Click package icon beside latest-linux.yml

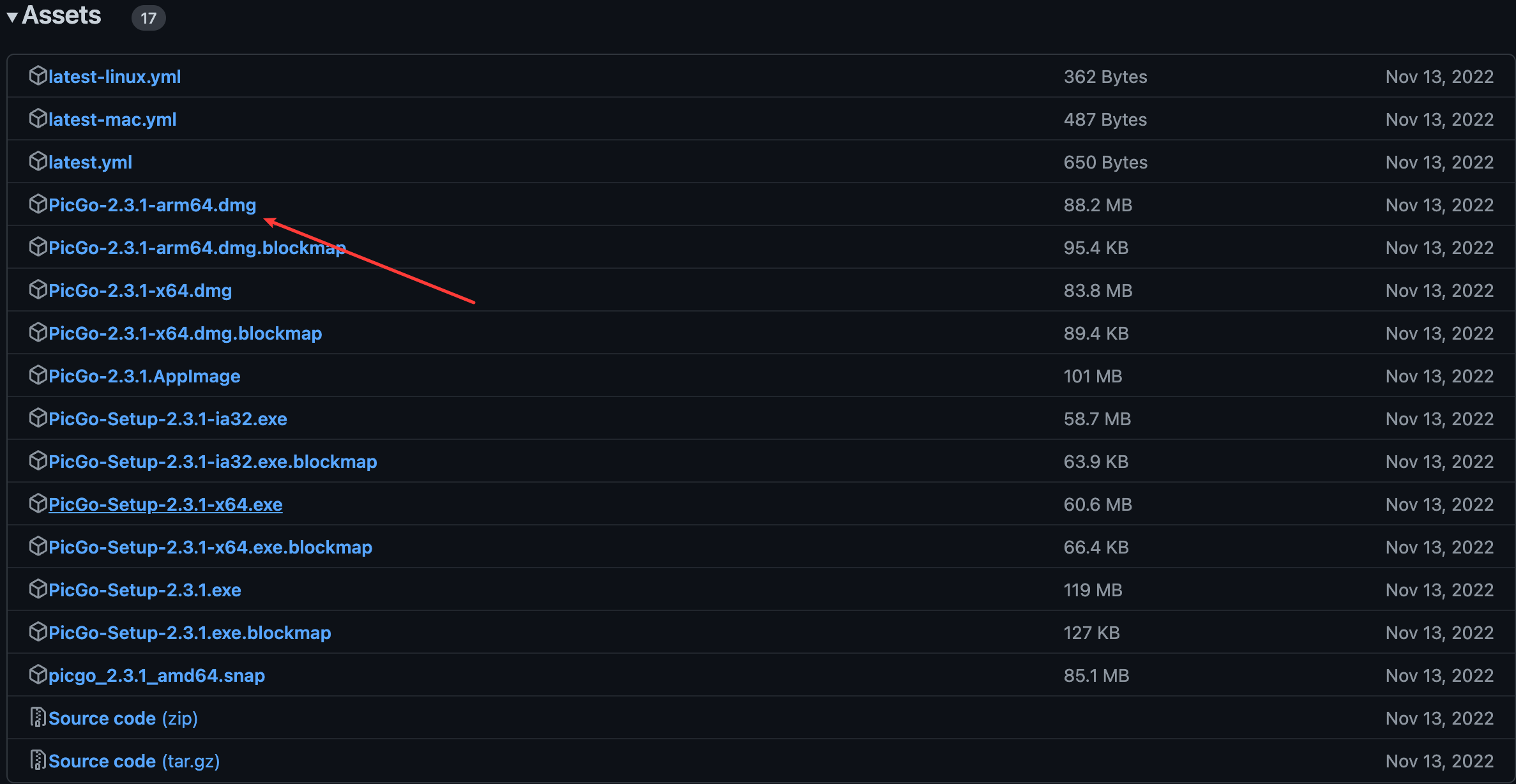pyautogui.click(x=38, y=76)
